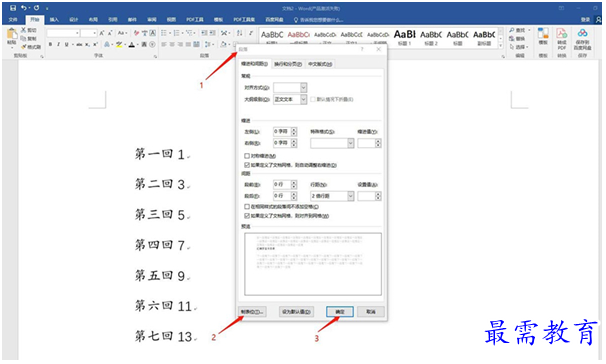Click the multilevel list icon
Image resolution: width=606 pixels, height=364 pixels.
(x=189, y=33)
